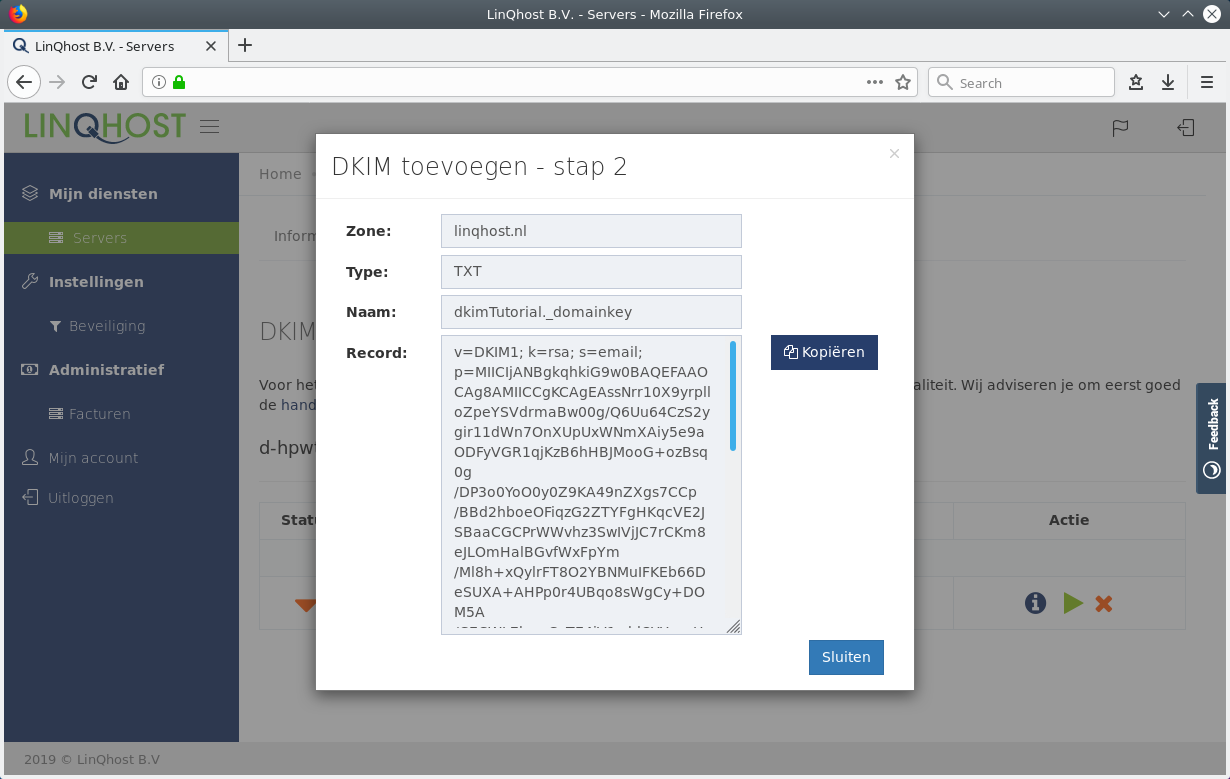Grab the Record textarea scrollbar thumb
1230x779 pixels.
(733, 396)
